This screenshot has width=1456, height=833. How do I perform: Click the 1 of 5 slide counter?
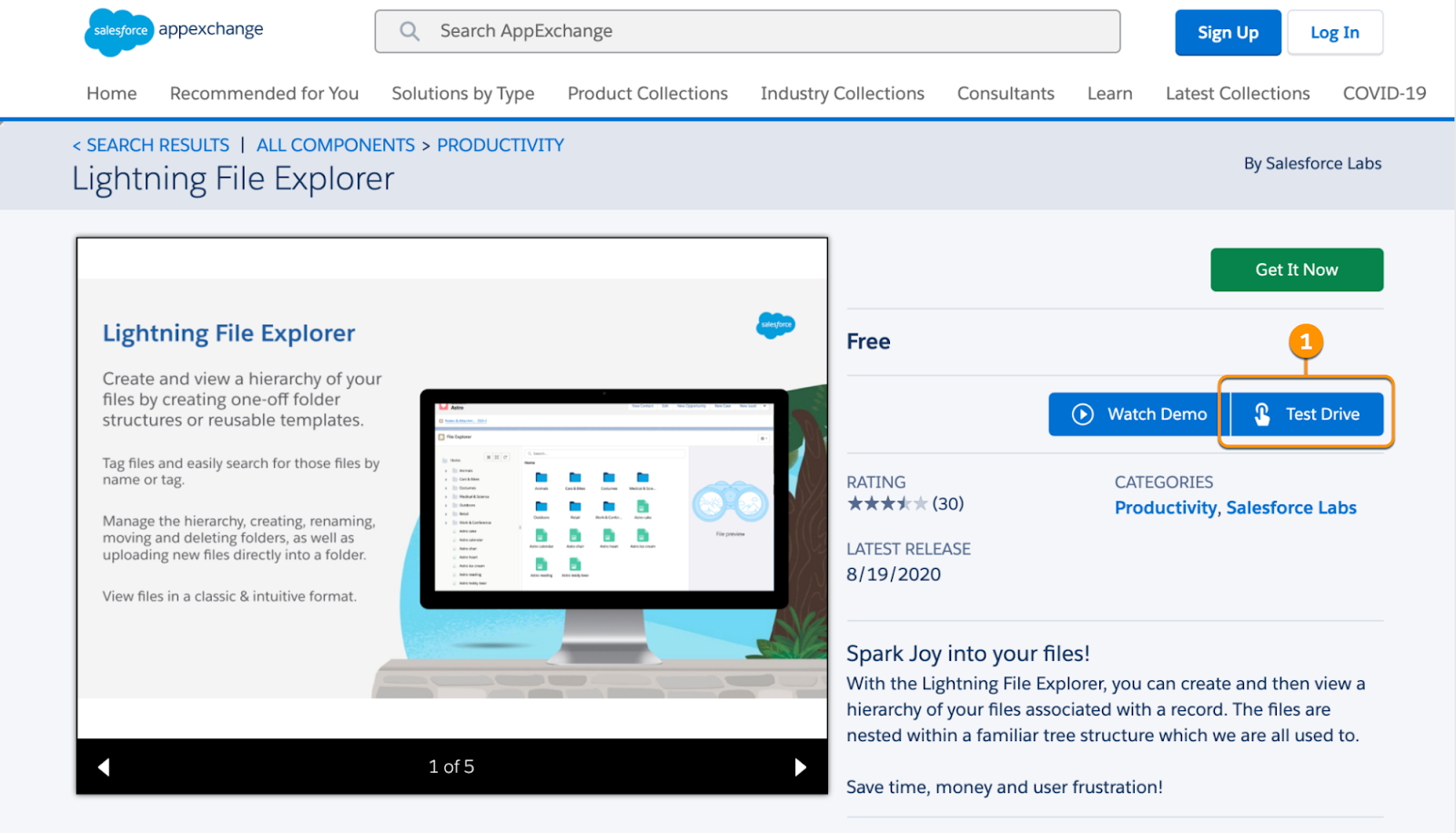point(451,767)
